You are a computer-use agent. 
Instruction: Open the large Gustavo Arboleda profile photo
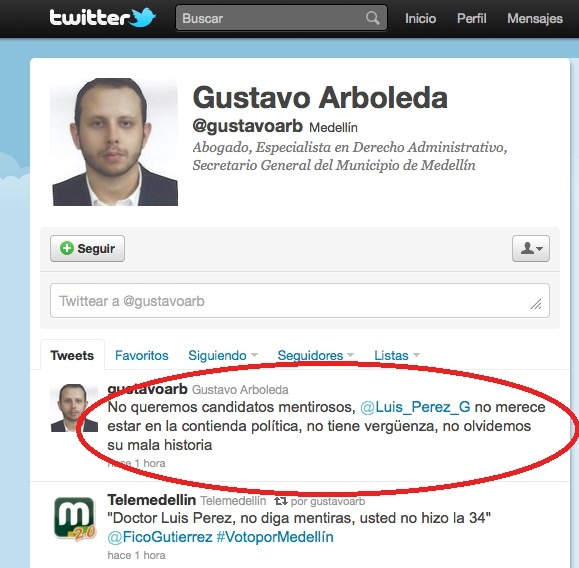click(x=114, y=142)
